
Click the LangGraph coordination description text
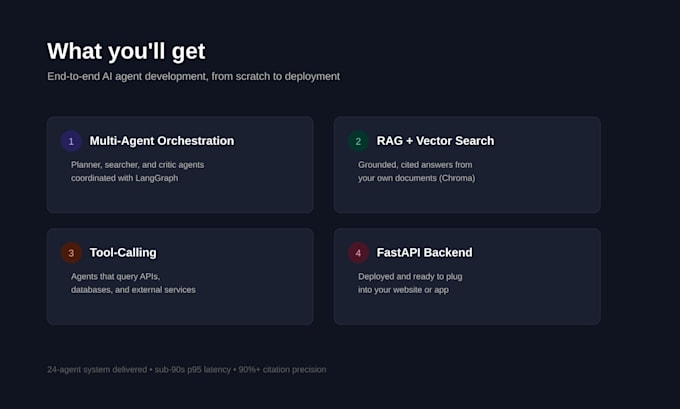coord(137,171)
